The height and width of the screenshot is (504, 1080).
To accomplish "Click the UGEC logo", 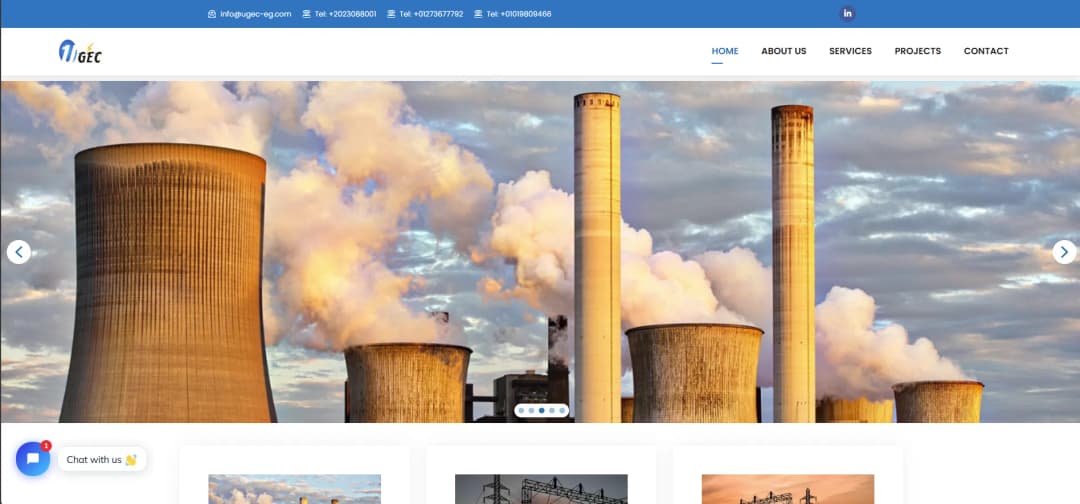I will [x=81, y=52].
